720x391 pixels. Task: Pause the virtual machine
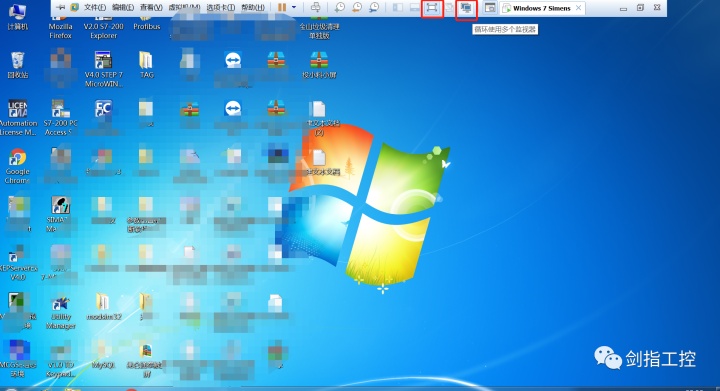[282, 7]
